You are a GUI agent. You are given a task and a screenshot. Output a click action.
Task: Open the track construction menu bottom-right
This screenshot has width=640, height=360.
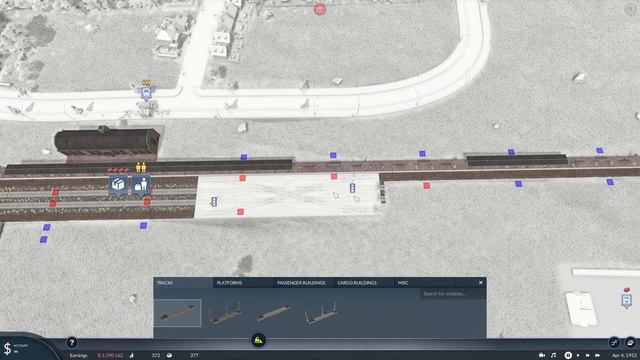pos(614,342)
